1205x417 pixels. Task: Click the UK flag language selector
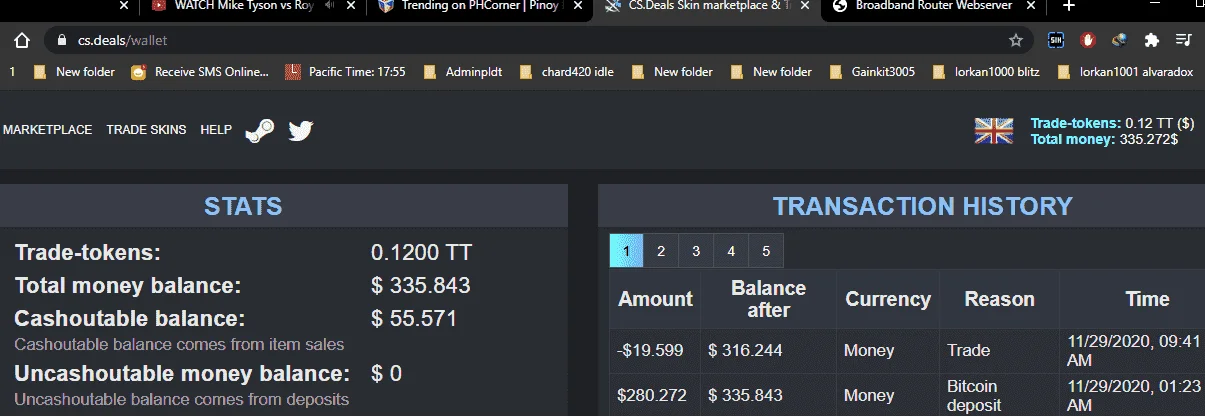pyautogui.click(x=994, y=131)
